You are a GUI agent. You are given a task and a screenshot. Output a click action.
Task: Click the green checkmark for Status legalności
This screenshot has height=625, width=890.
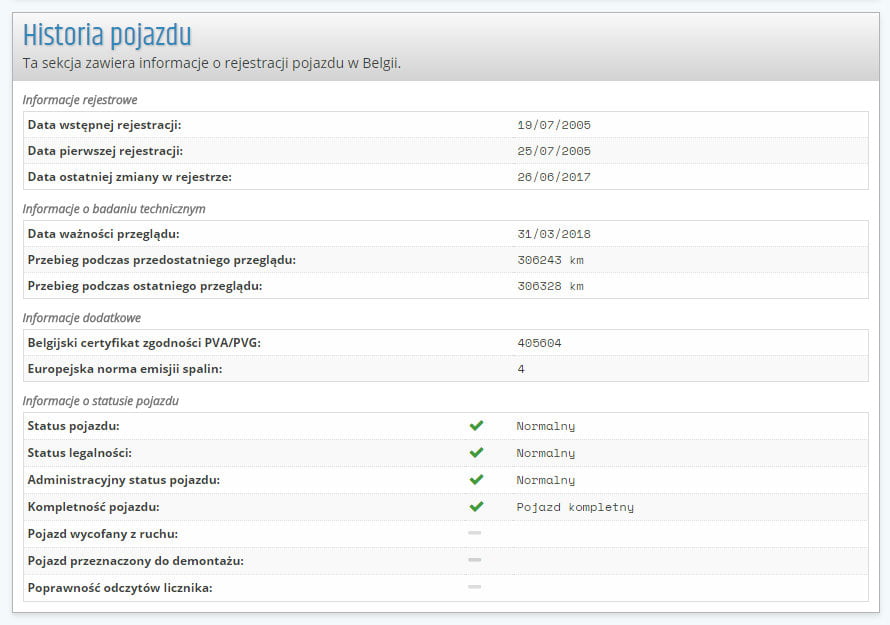476,453
